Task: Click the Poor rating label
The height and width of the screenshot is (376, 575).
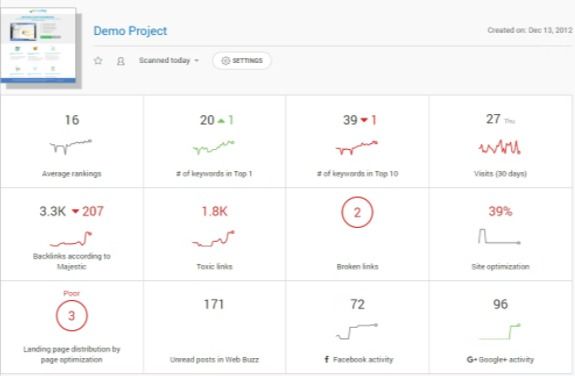Action: tap(72, 293)
